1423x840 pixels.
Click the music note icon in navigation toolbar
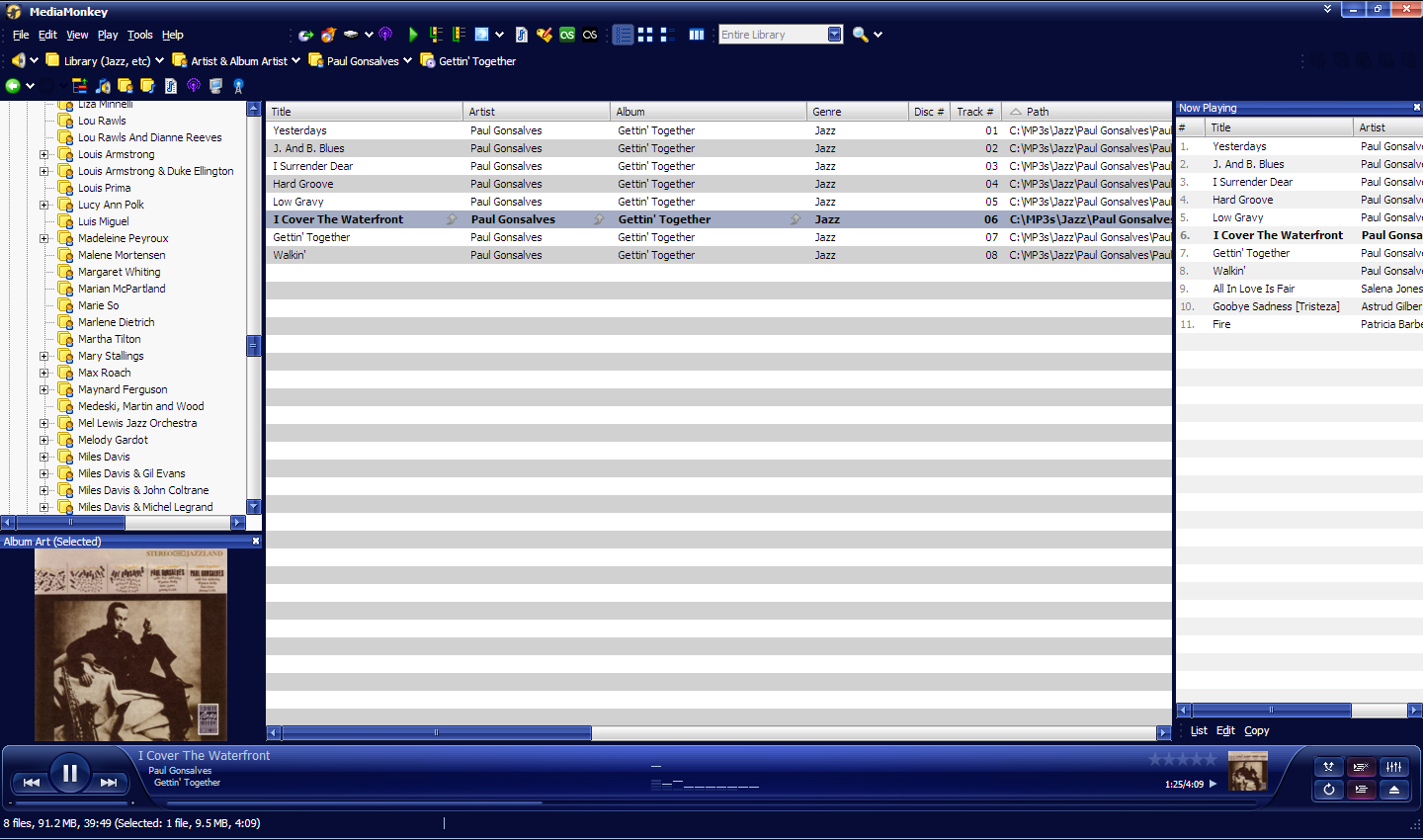pyautogui.click(x=103, y=86)
